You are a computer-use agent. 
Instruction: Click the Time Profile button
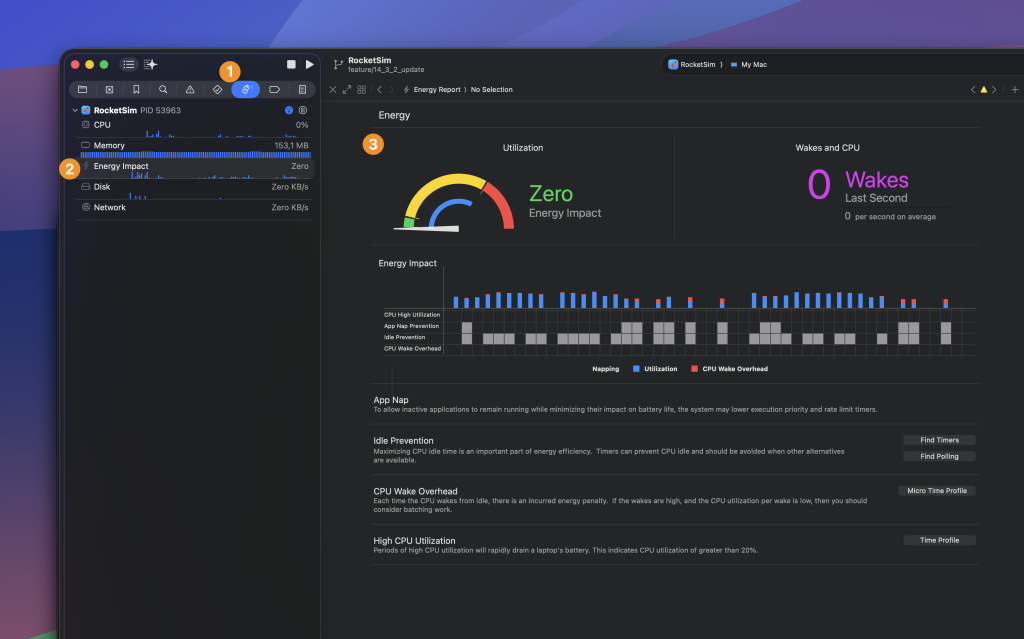(x=938, y=539)
